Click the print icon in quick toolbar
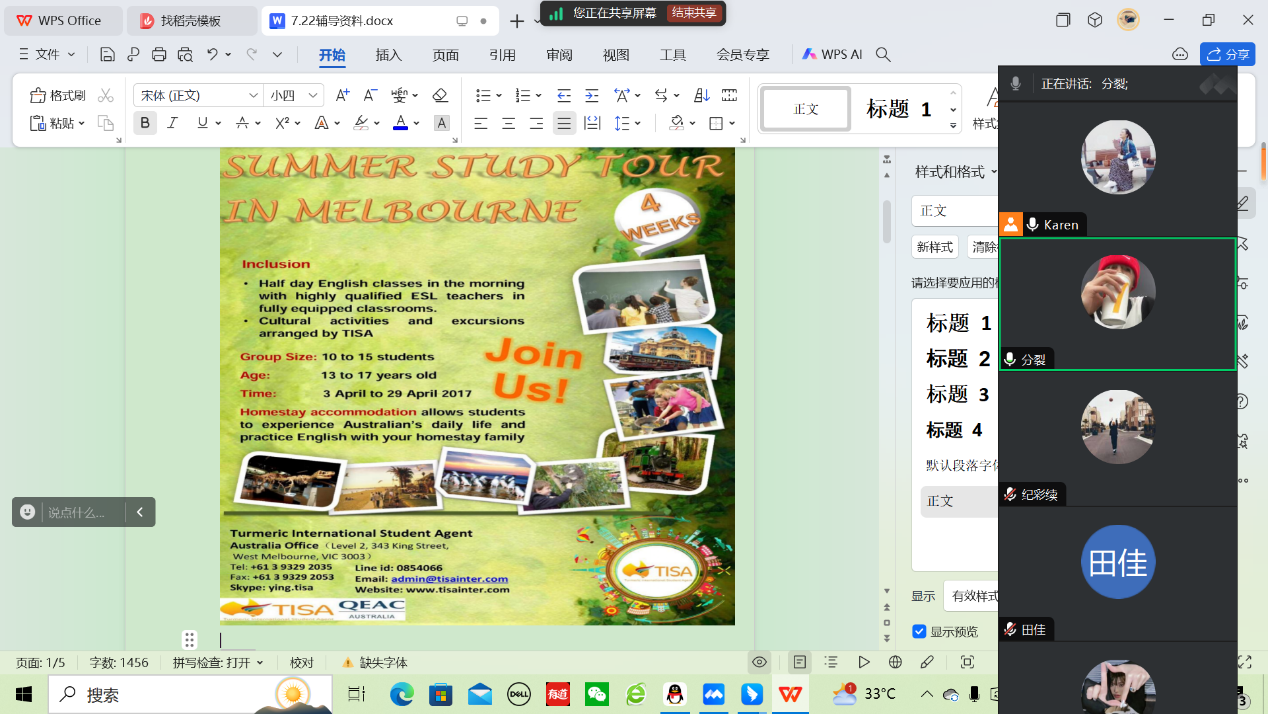 (x=159, y=55)
